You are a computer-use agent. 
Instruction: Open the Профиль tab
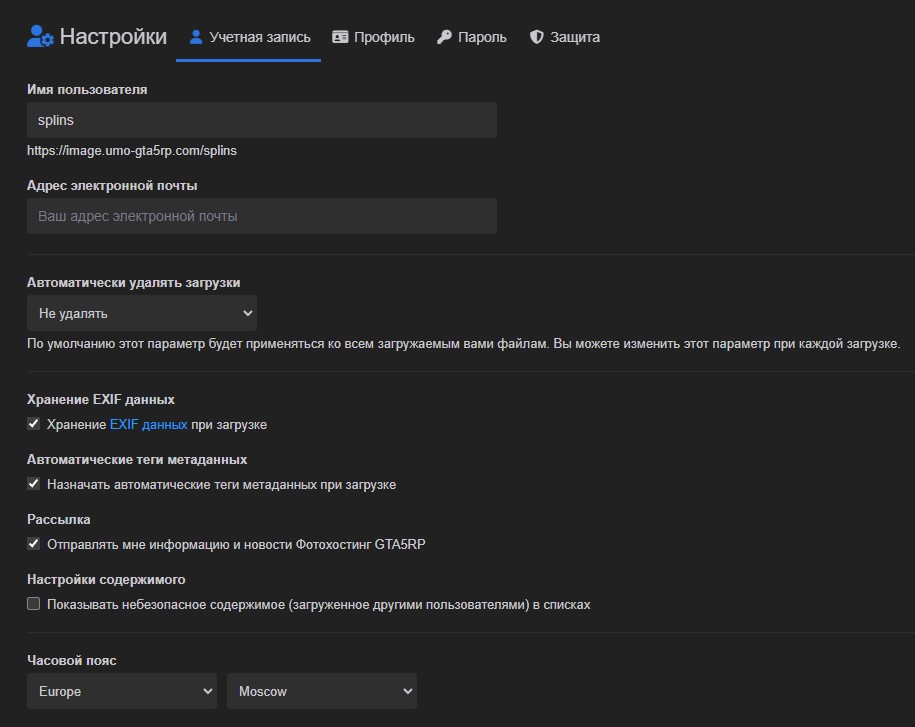point(384,37)
